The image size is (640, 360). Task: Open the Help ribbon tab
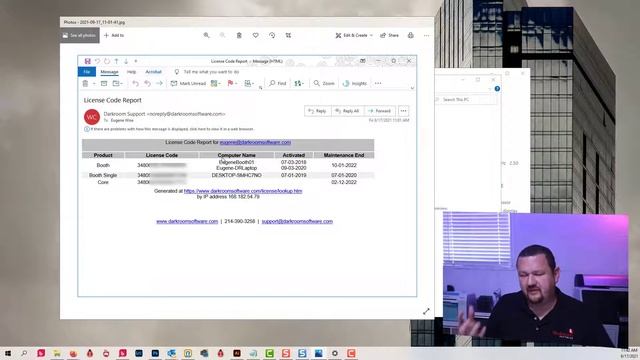click(131, 72)
